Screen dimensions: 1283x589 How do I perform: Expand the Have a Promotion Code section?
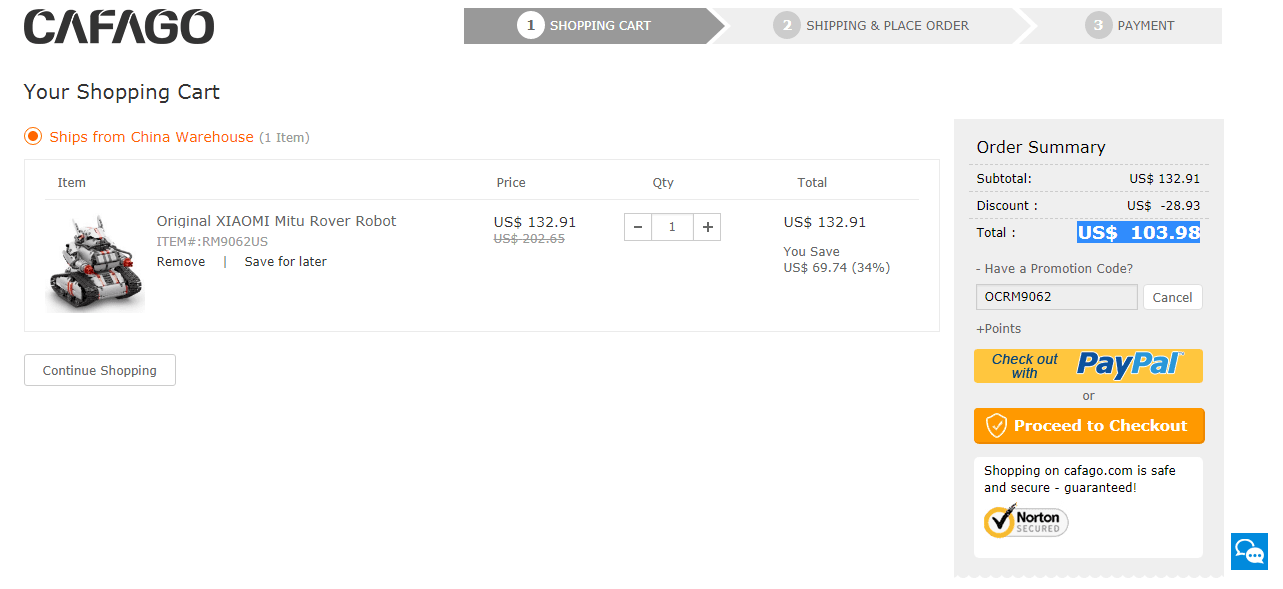pos(1055,268)
